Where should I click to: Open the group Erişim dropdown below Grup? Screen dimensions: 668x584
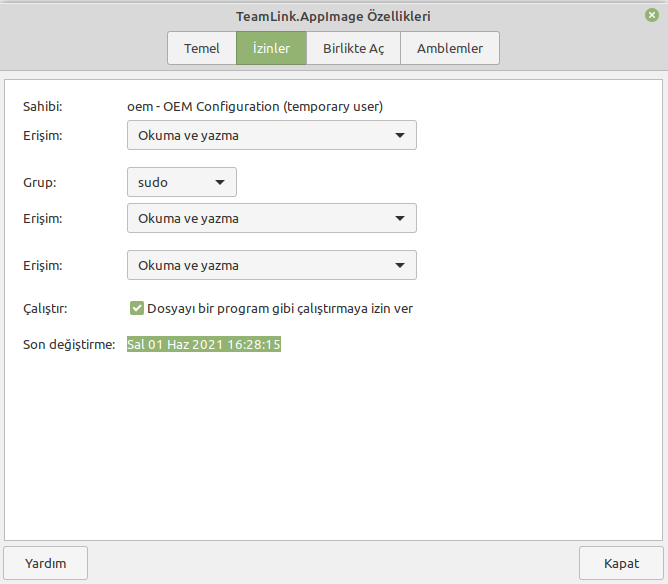(271, 218)
